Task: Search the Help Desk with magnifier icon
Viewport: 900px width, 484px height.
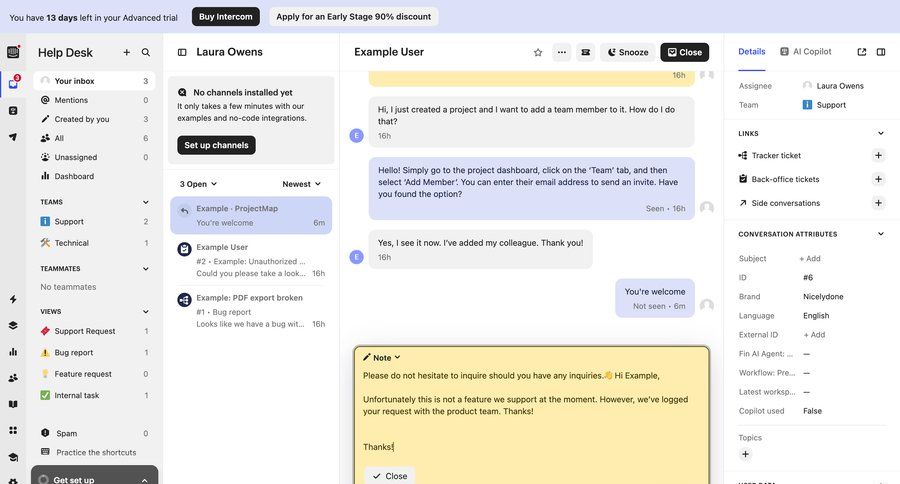Action: [146, 52]
